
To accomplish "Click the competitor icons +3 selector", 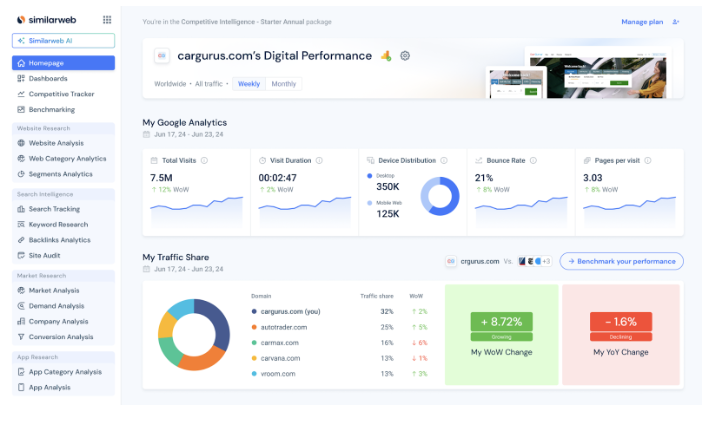I will pyautogui.click(x=535, y=261).
